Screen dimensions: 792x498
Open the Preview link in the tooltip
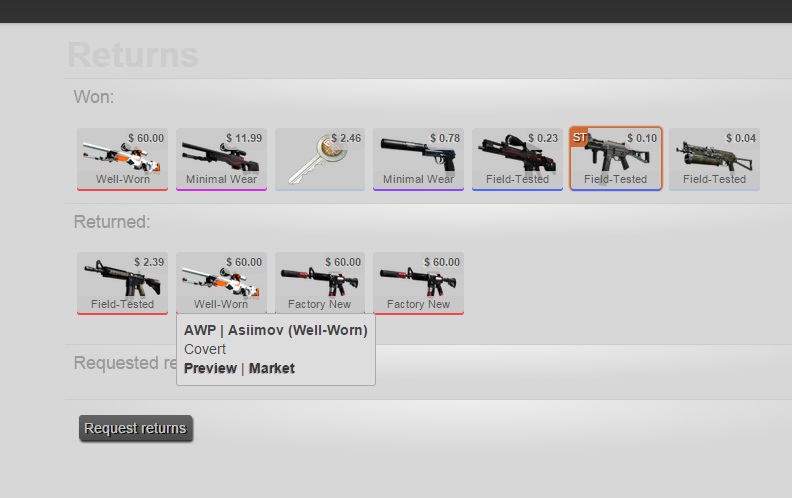tap(210, 368)
